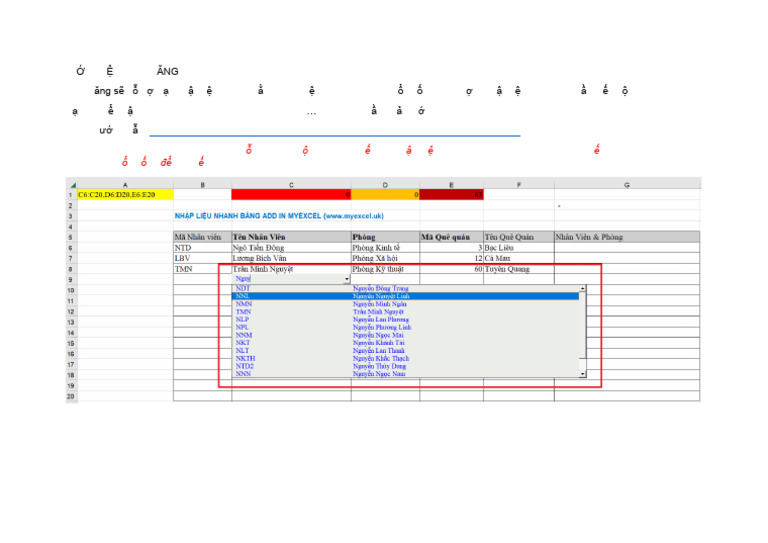This screenshot has height=543, width=768.
Task: Select the NLT Nguyễn Lan Thanh entry
Action: tap(406, 351)
